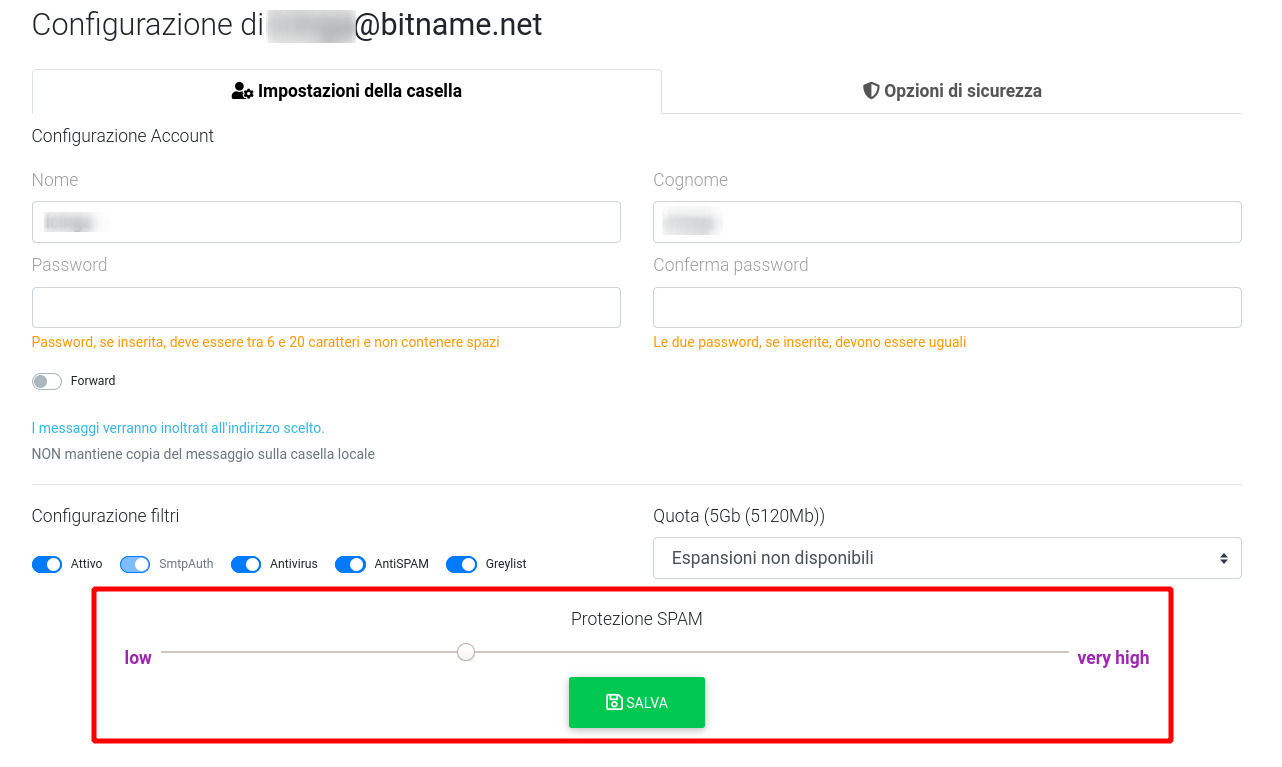The height and width of the screenshot is (767, 1282).
Task: Click the Protezione SPAM slider handle
Action: click(466, 652)
